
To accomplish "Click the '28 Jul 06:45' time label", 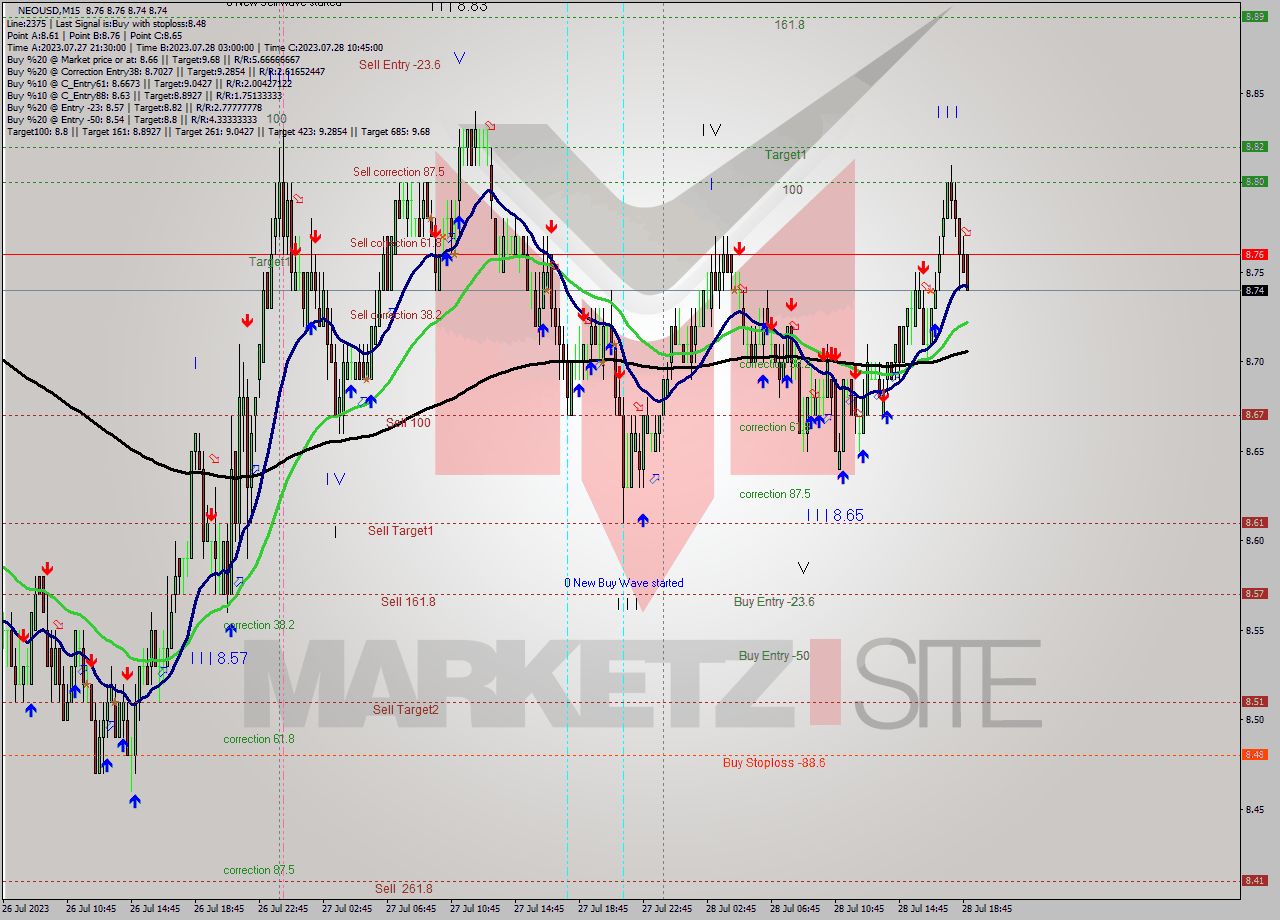I will [x=796, y=909].
